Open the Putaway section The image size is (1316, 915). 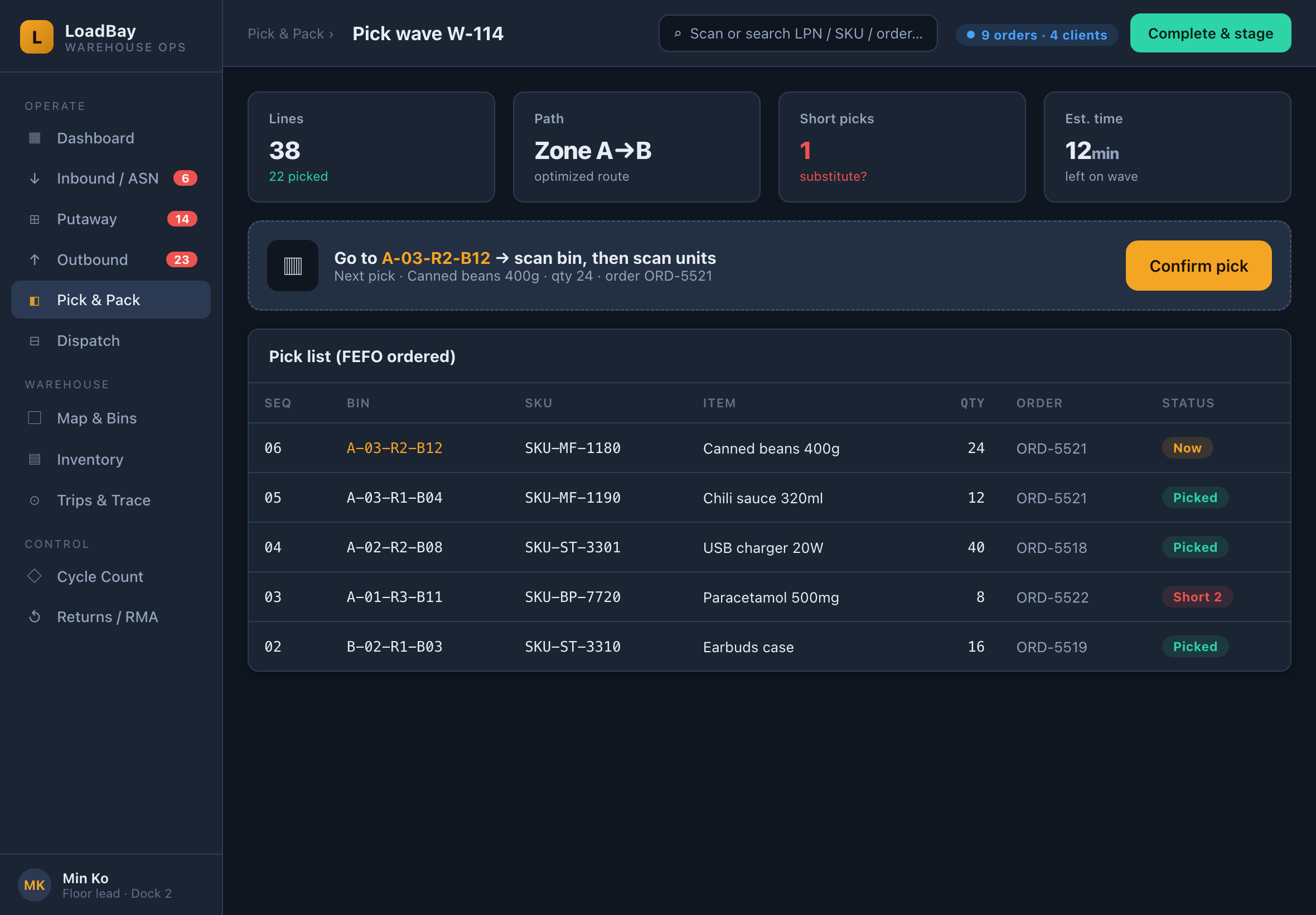(111, 219)
